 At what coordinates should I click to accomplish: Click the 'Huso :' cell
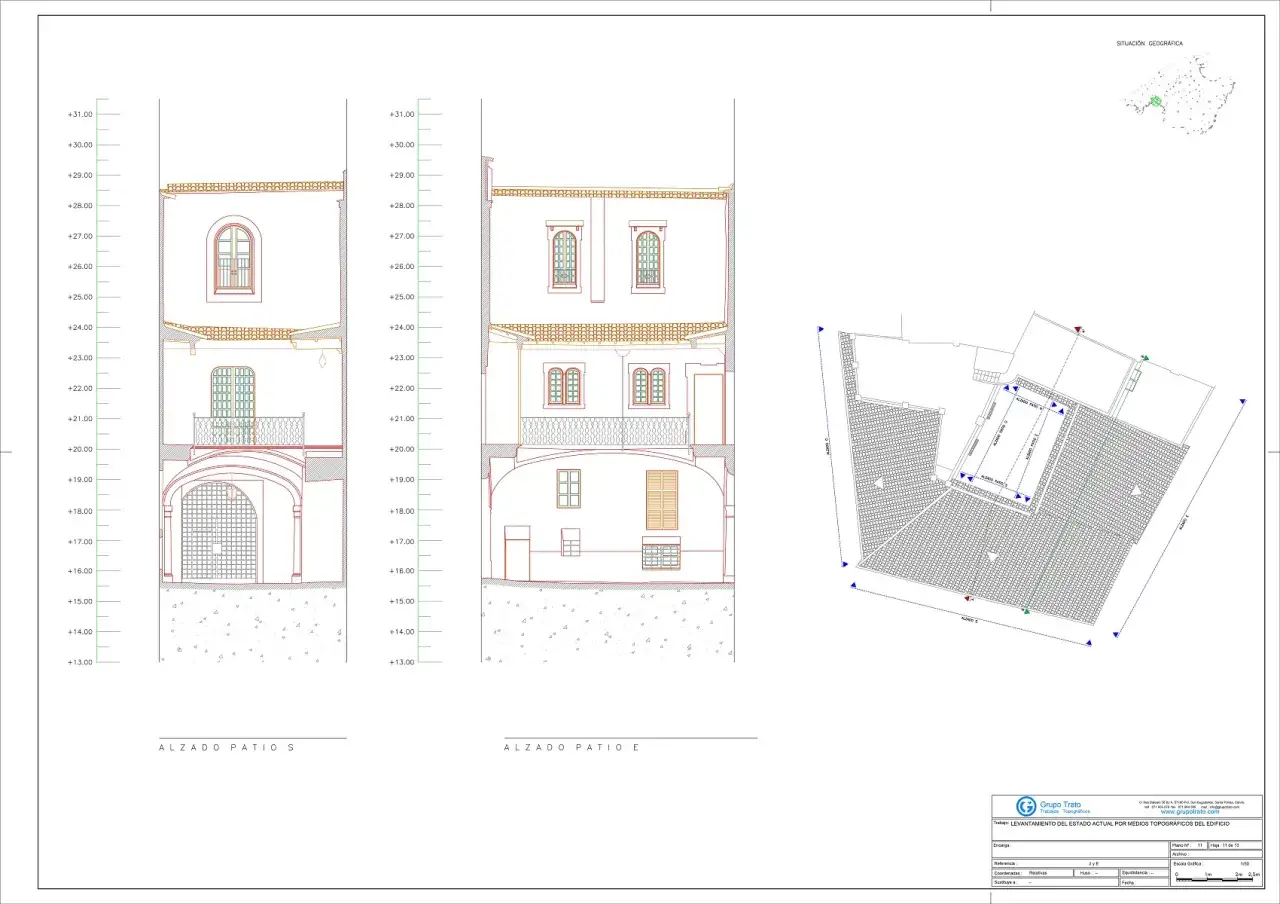[x=1096, y=873]
